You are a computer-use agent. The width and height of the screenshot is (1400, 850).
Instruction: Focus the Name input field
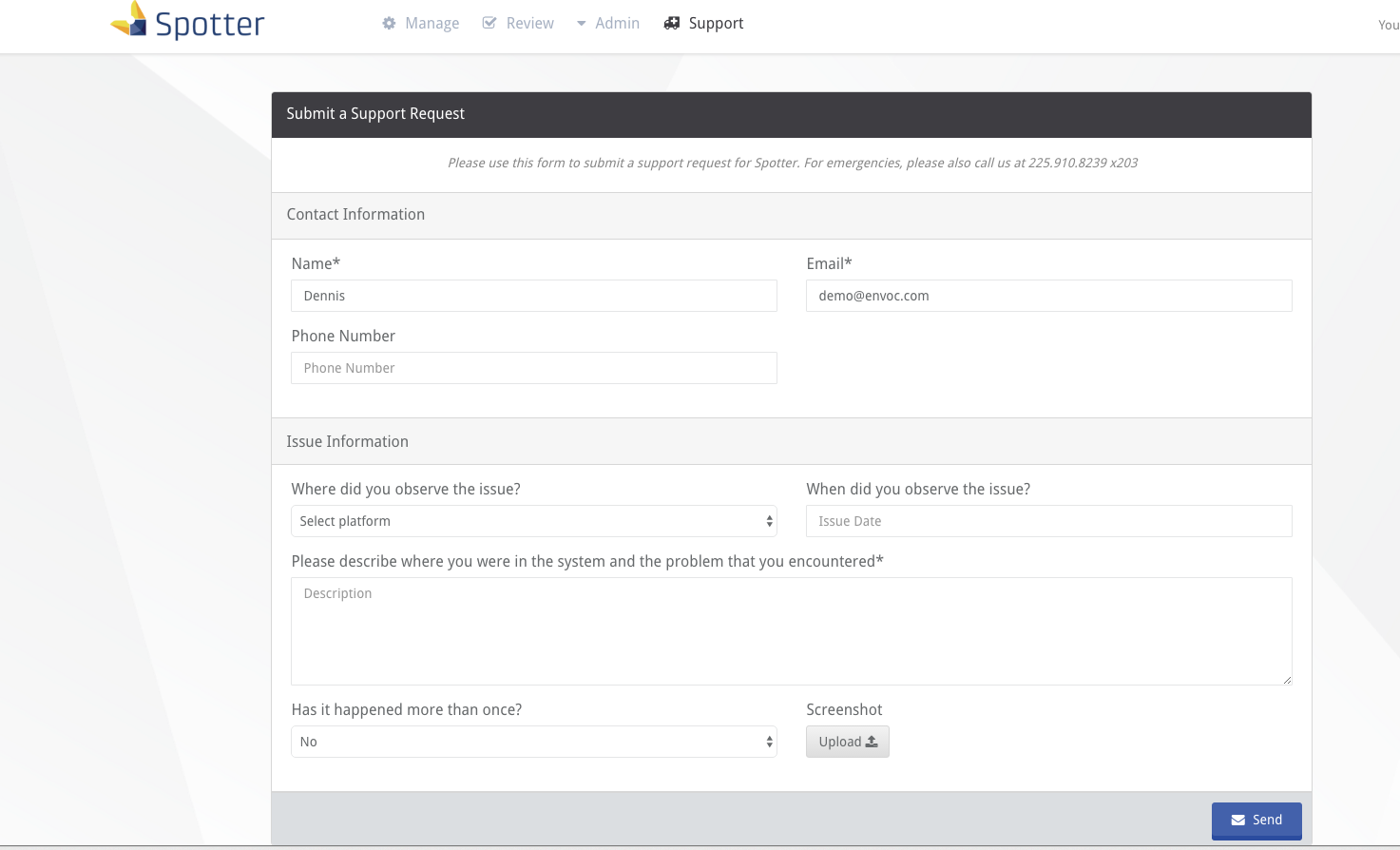[x=534, y=296]
